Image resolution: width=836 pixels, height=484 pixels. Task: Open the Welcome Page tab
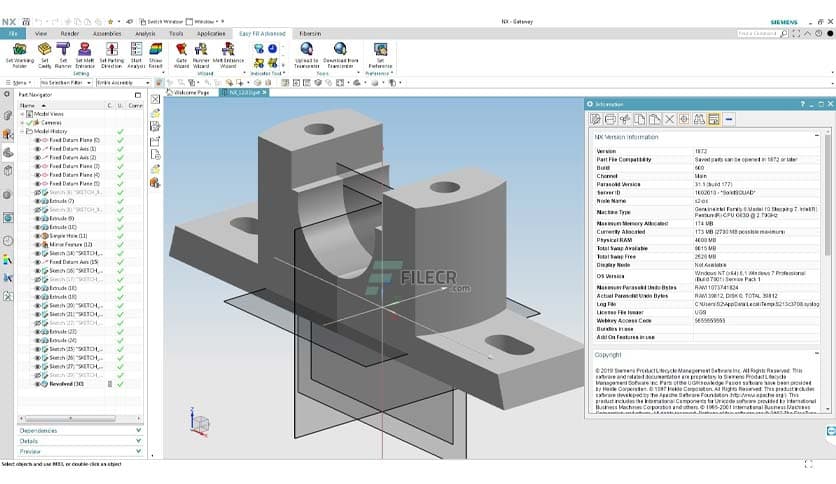pos(190,92)
